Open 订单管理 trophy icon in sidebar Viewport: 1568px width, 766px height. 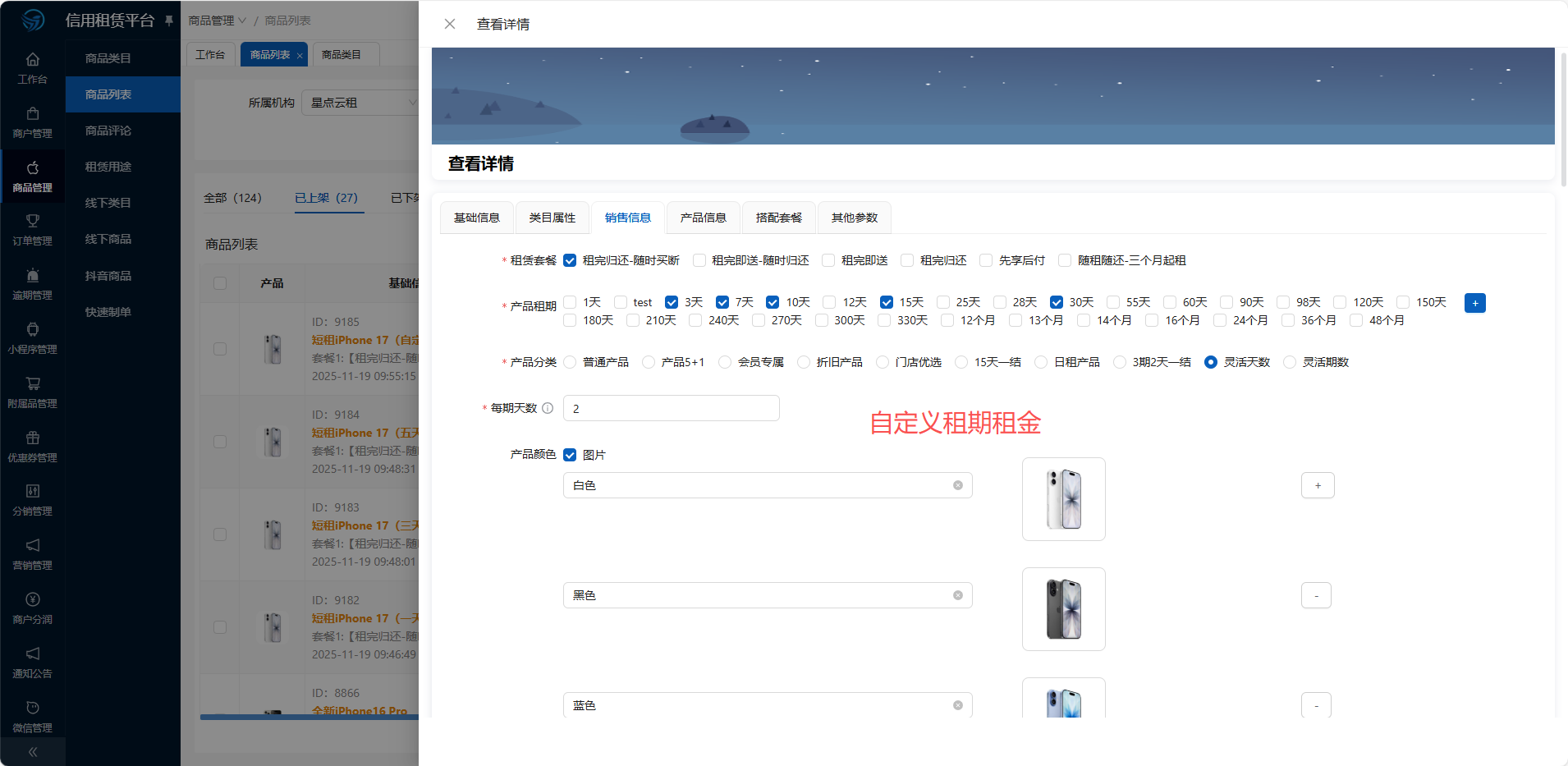[33, 222]
